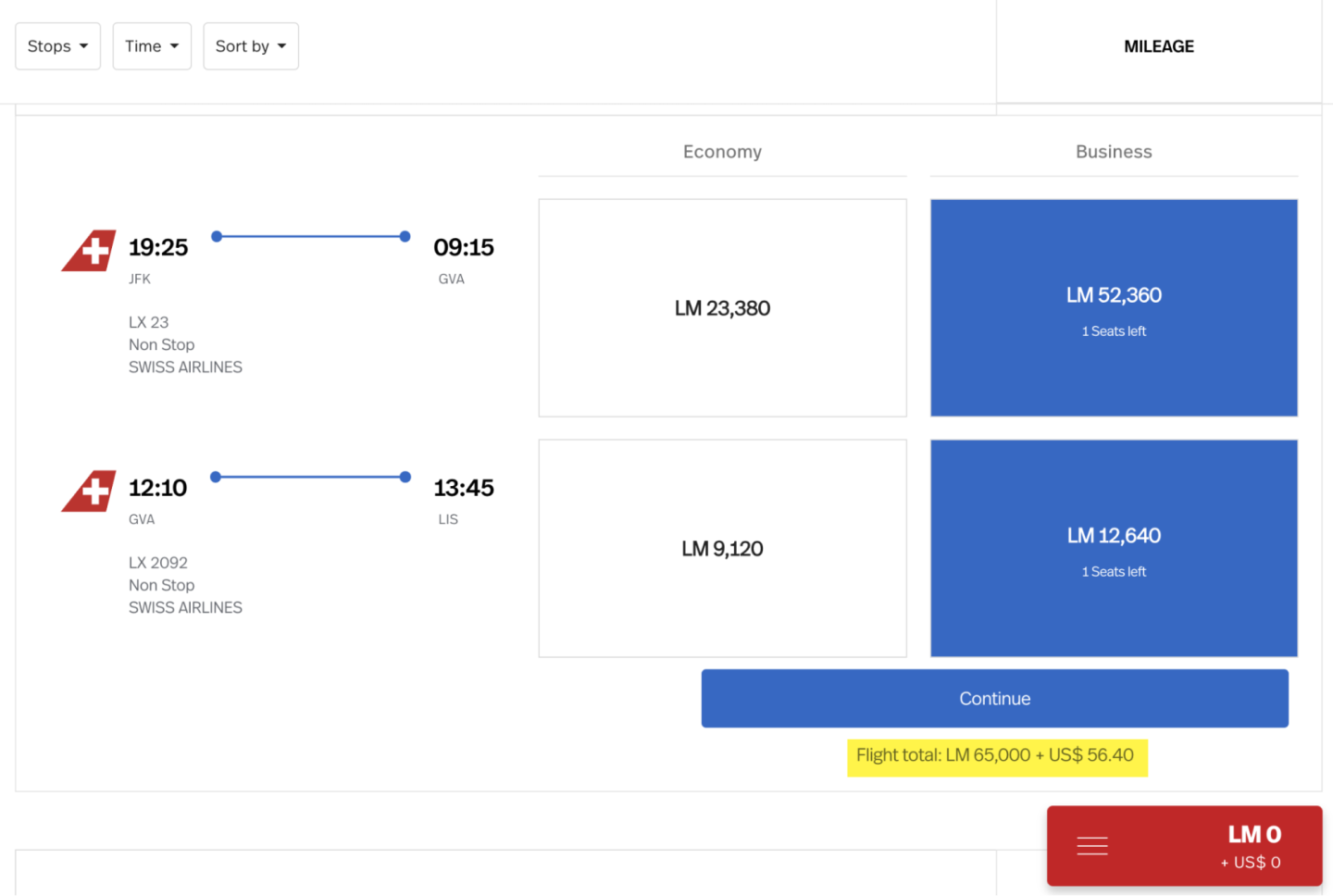Click the Economy column header
Screen dimensions: 1333x896
pos(722,152)
